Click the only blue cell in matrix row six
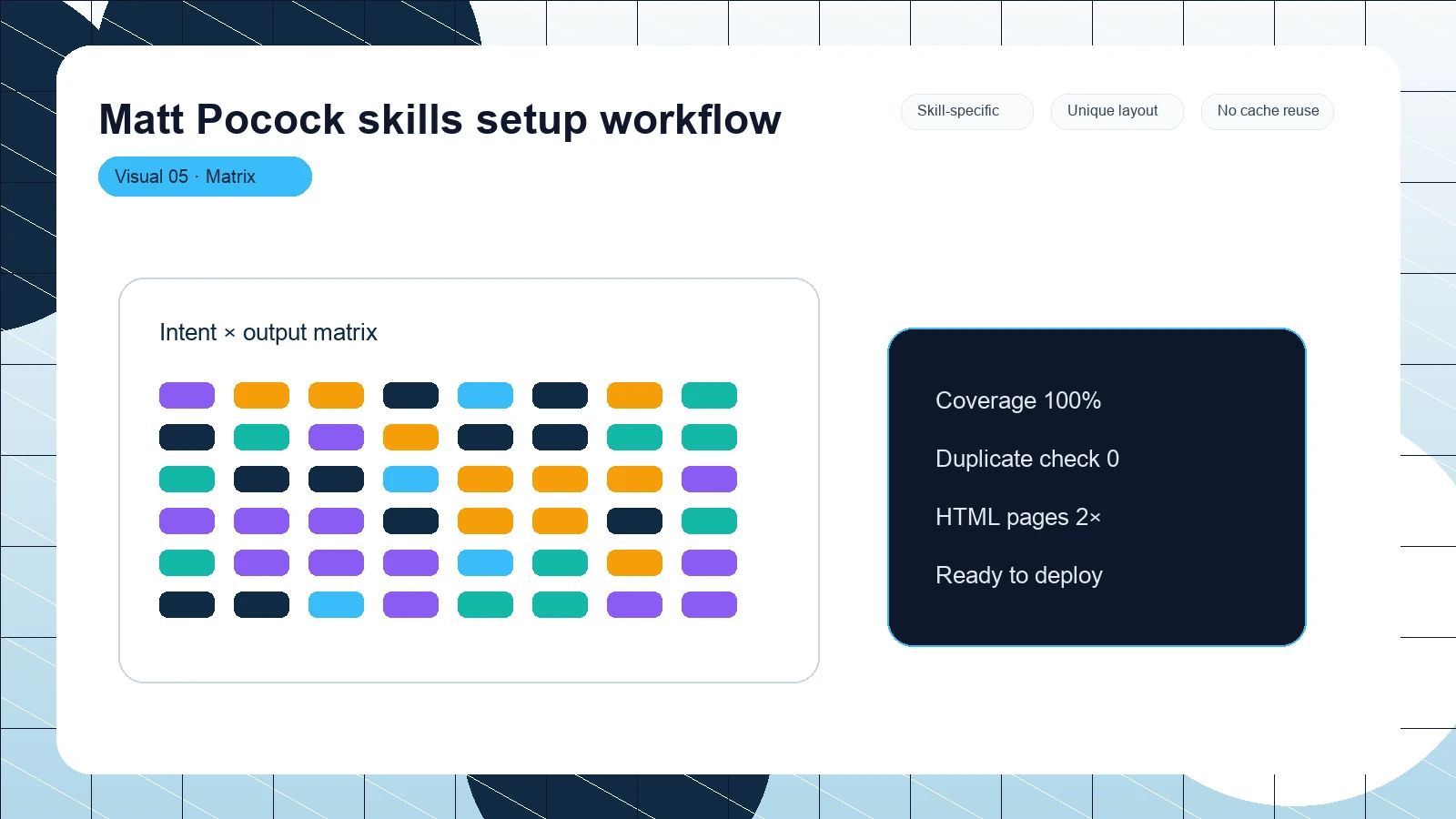1456x819 pixels. click(x=336, y=605)
